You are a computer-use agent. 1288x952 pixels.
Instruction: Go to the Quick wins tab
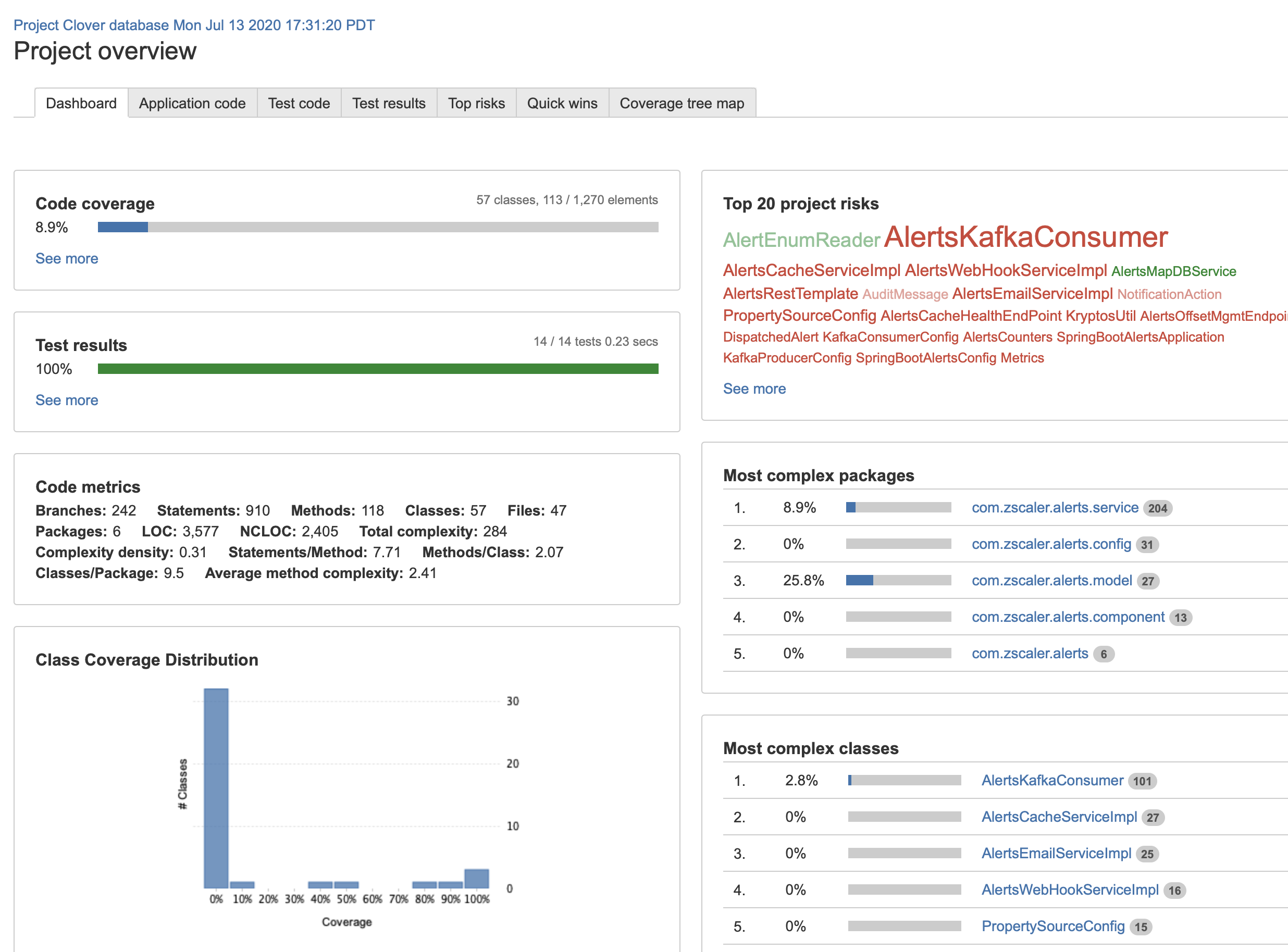point(562,103)
